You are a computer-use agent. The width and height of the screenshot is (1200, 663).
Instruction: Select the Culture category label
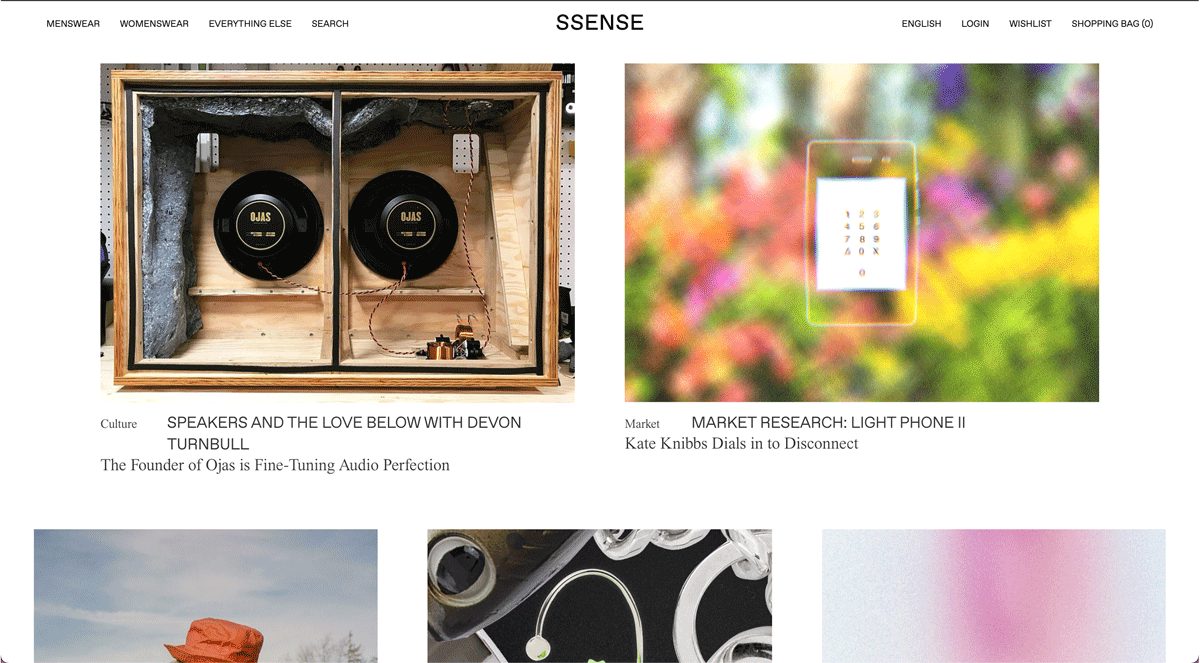pos(119,424)
